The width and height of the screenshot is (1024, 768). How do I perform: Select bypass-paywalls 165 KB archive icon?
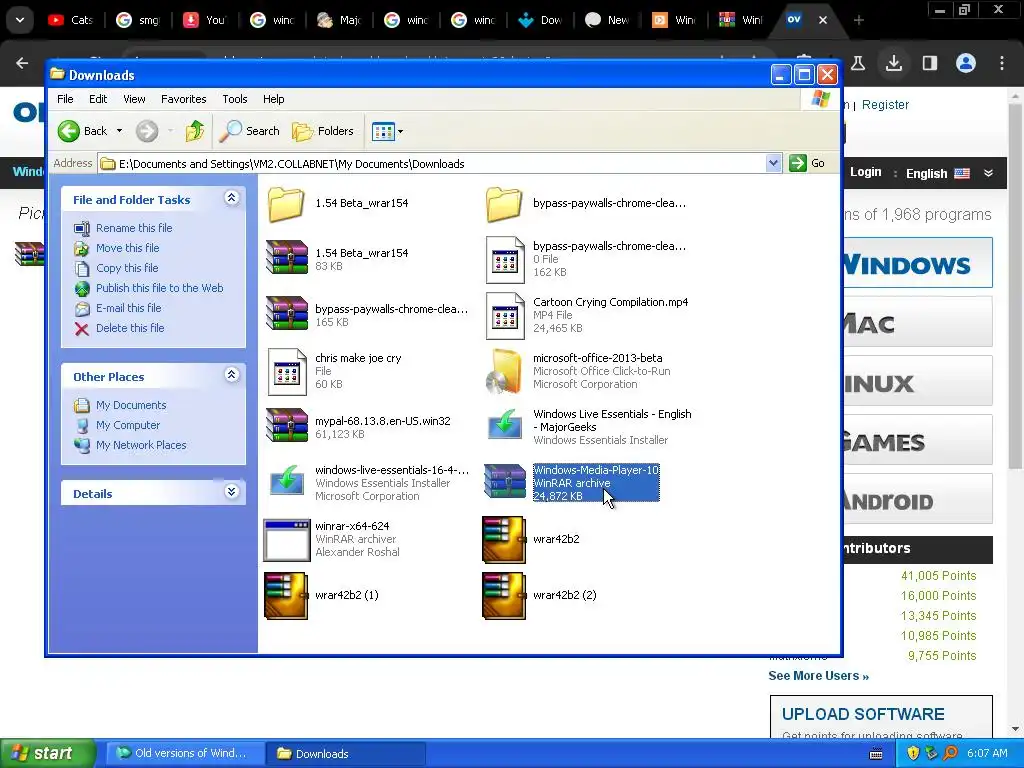[287, 313]
